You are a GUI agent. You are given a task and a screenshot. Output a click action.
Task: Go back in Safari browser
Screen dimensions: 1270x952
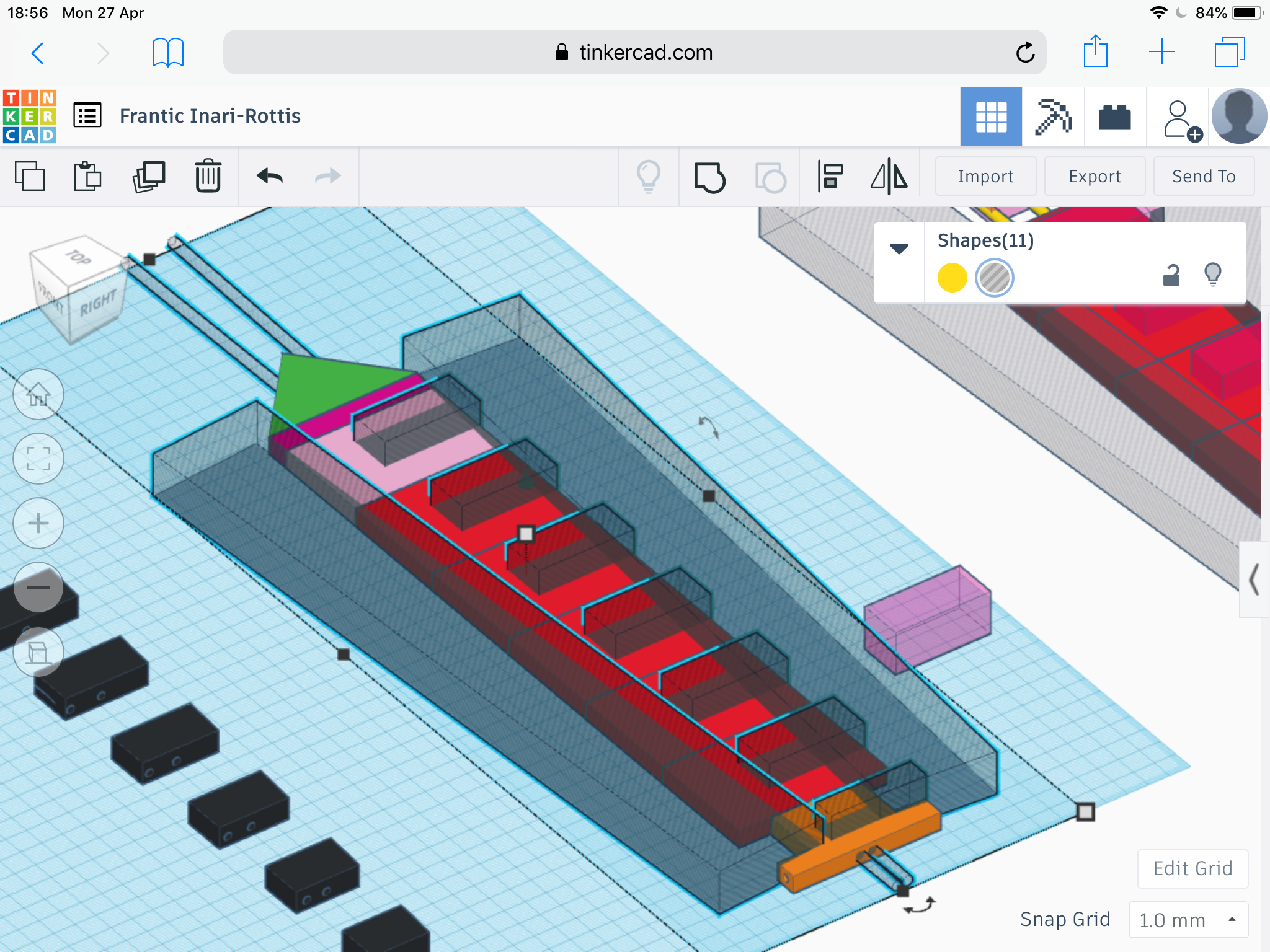(x=38, y=53)
